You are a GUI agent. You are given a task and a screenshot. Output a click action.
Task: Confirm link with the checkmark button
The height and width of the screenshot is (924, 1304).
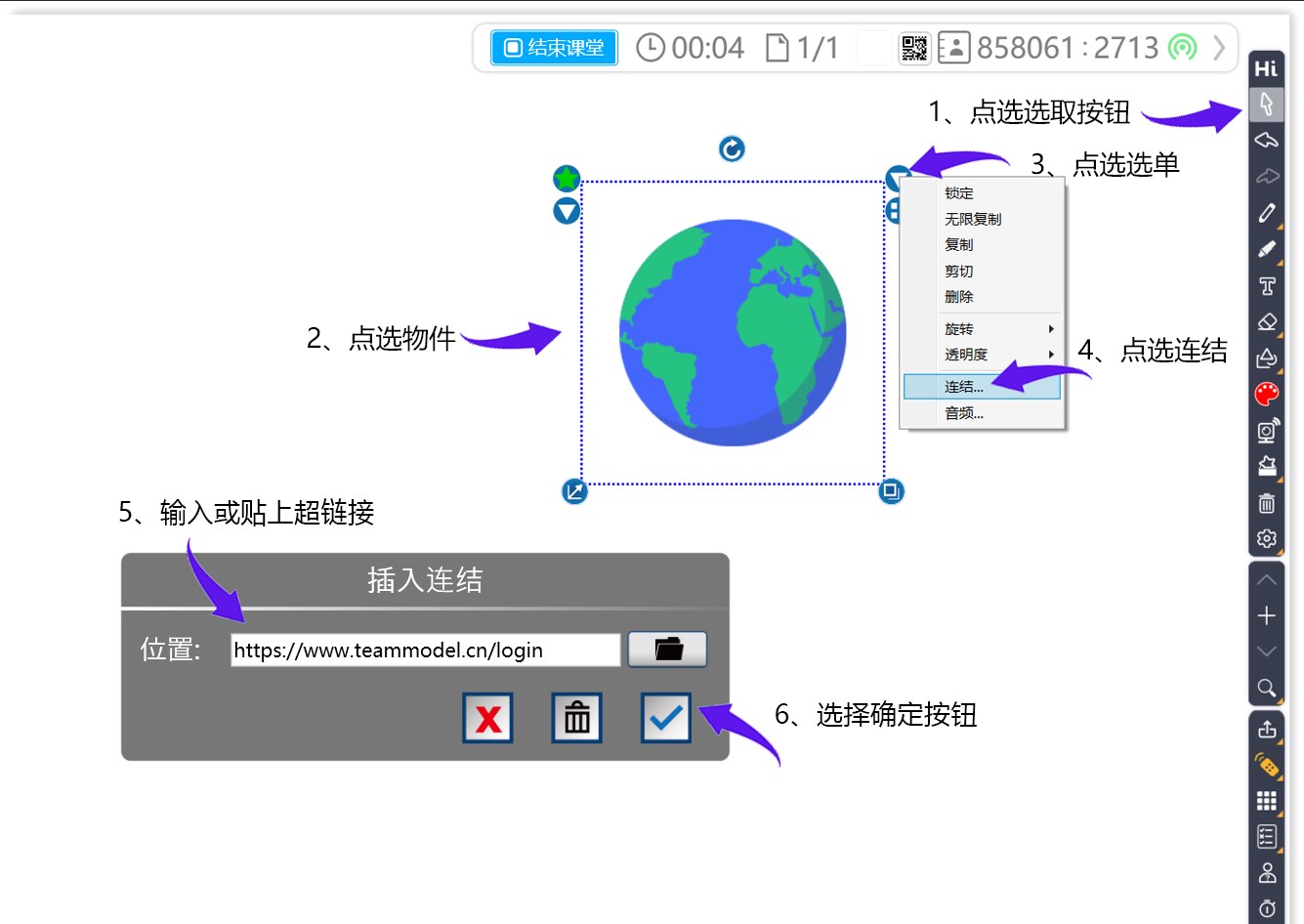tap(665, 719)
